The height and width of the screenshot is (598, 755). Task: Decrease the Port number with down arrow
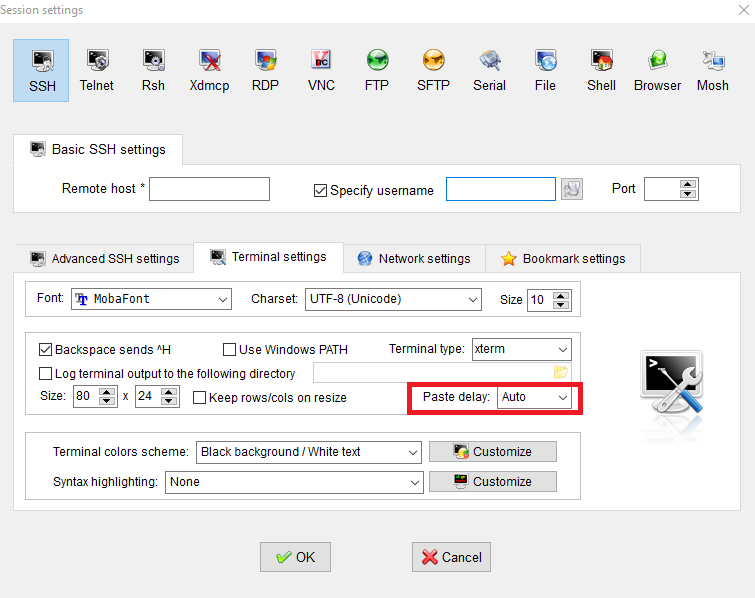pos(688,194)
